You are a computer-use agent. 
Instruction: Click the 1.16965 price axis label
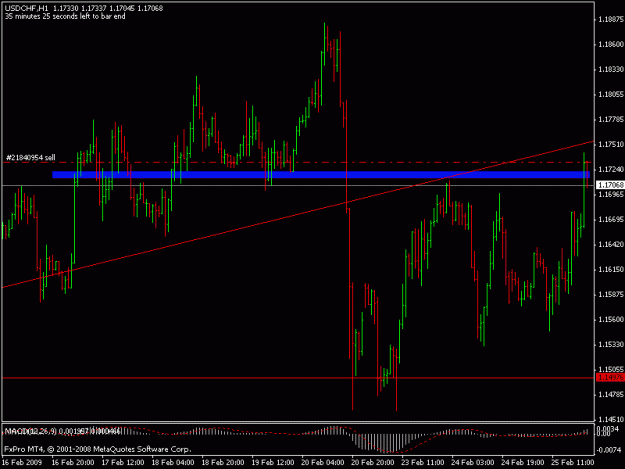[611, 194]
